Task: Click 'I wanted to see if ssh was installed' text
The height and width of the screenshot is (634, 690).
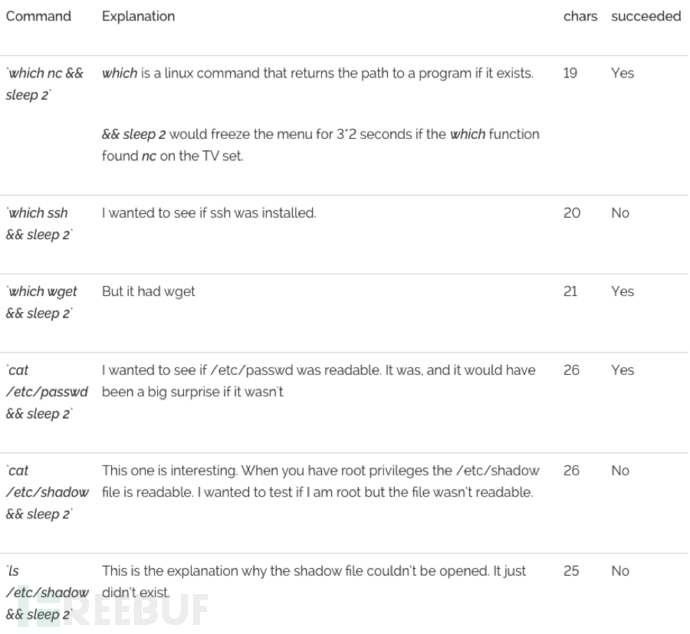Action: pyautogui.click(x=209, y=213)
